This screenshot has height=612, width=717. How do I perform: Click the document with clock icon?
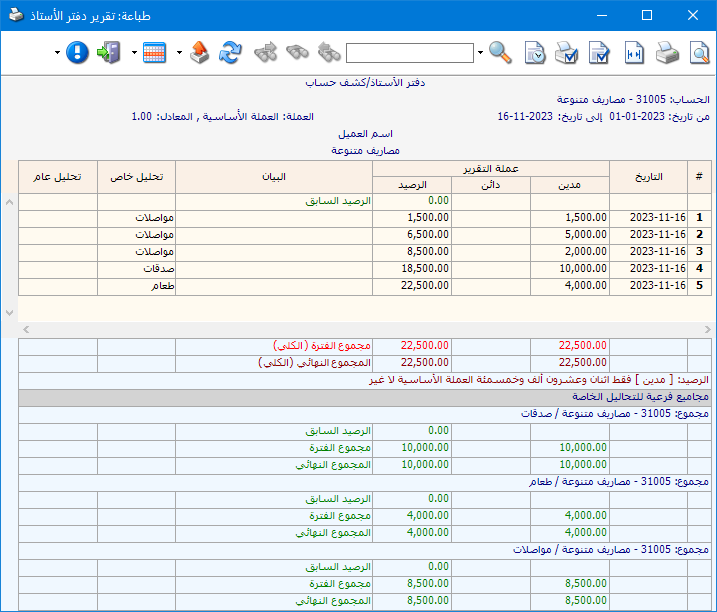(x=535, y=53)
